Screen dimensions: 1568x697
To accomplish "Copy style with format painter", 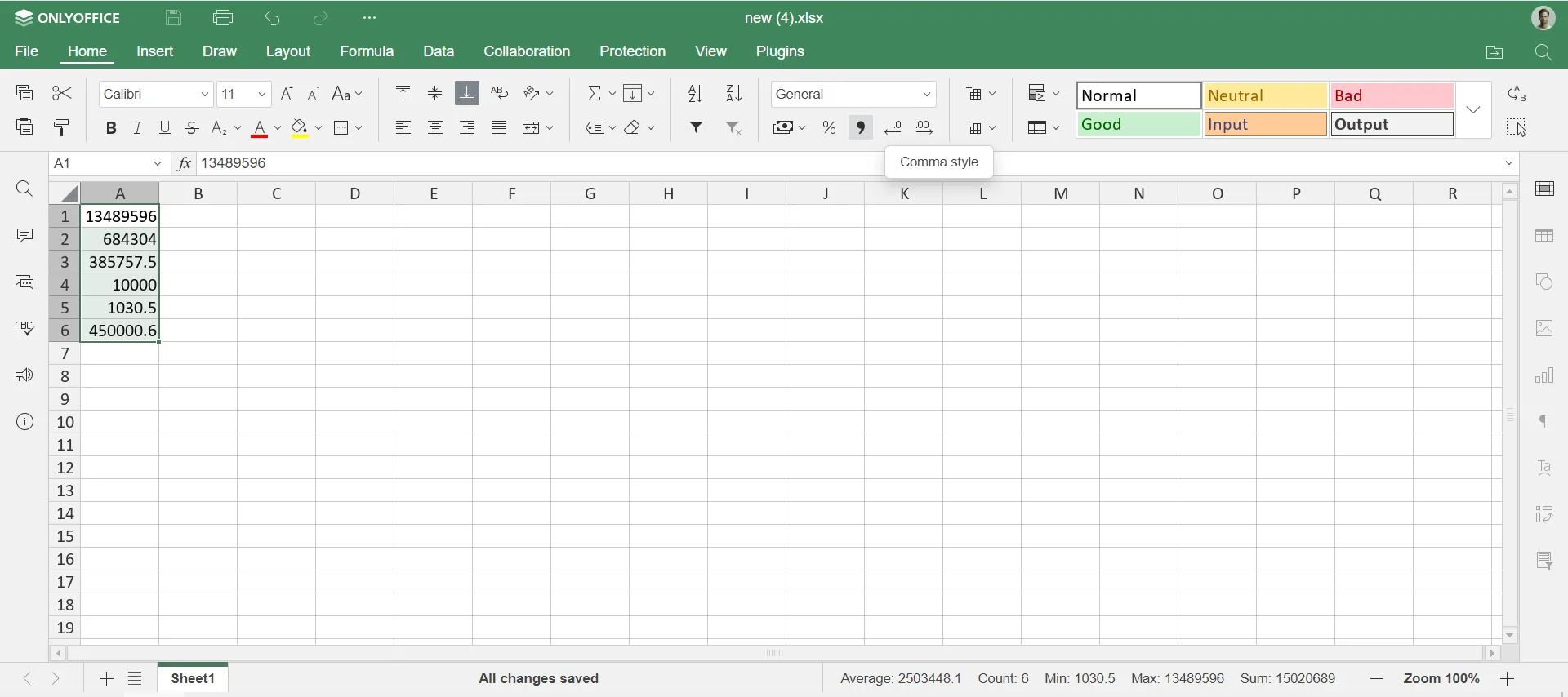I will (x=62, y=128).
